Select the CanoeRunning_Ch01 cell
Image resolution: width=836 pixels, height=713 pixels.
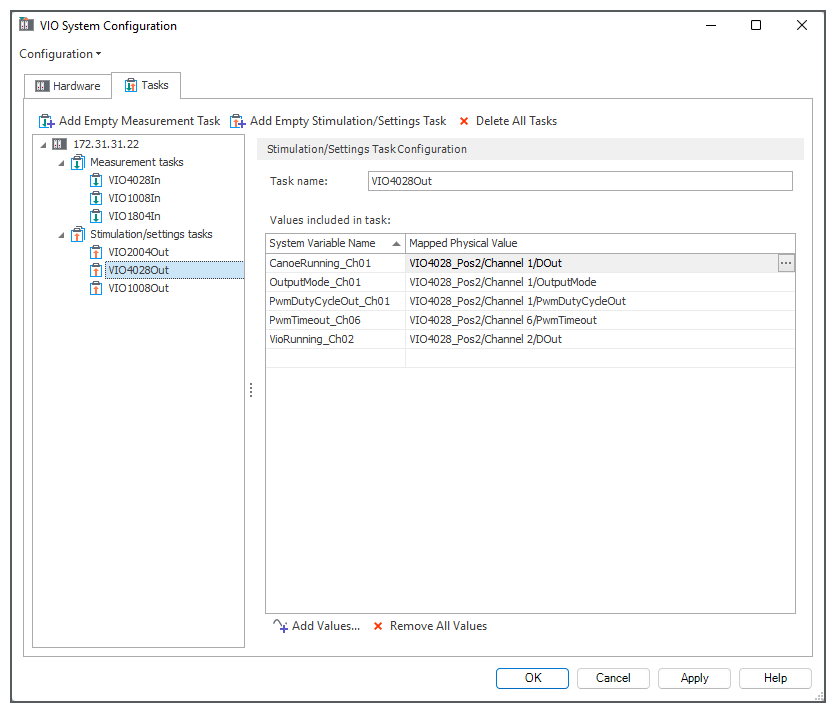click(335, 263)
